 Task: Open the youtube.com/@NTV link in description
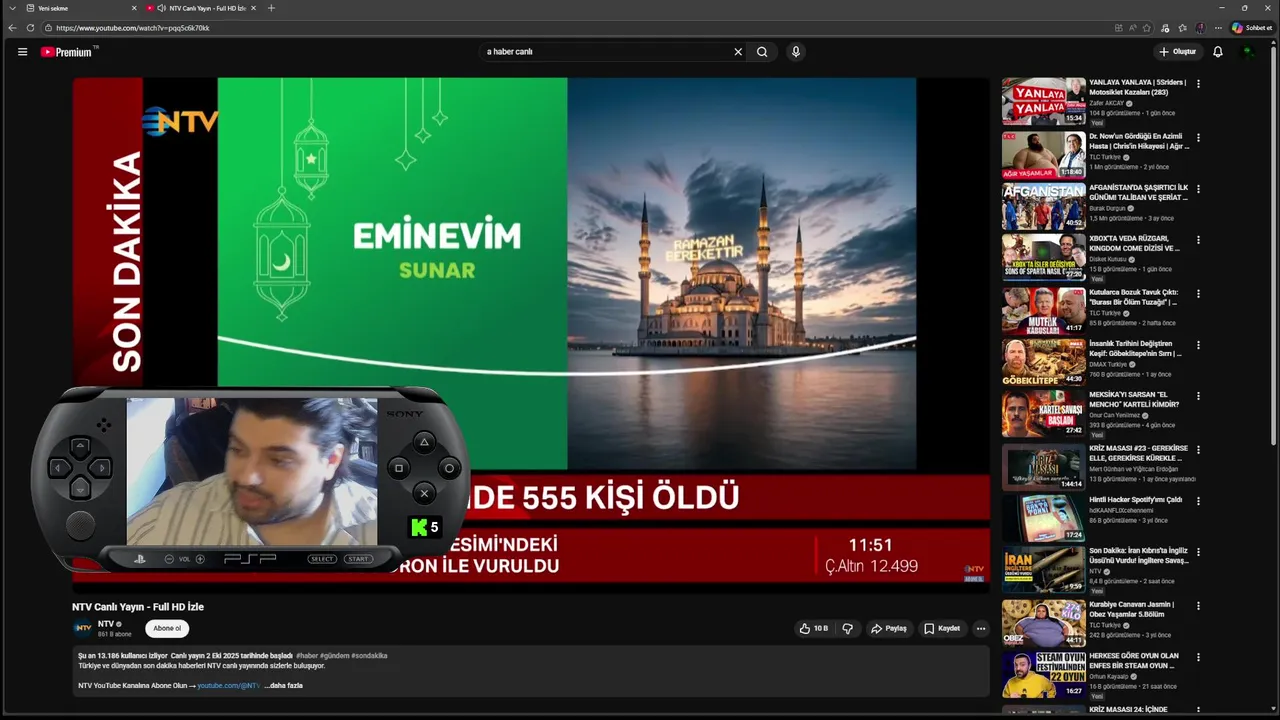click(228, 686)
